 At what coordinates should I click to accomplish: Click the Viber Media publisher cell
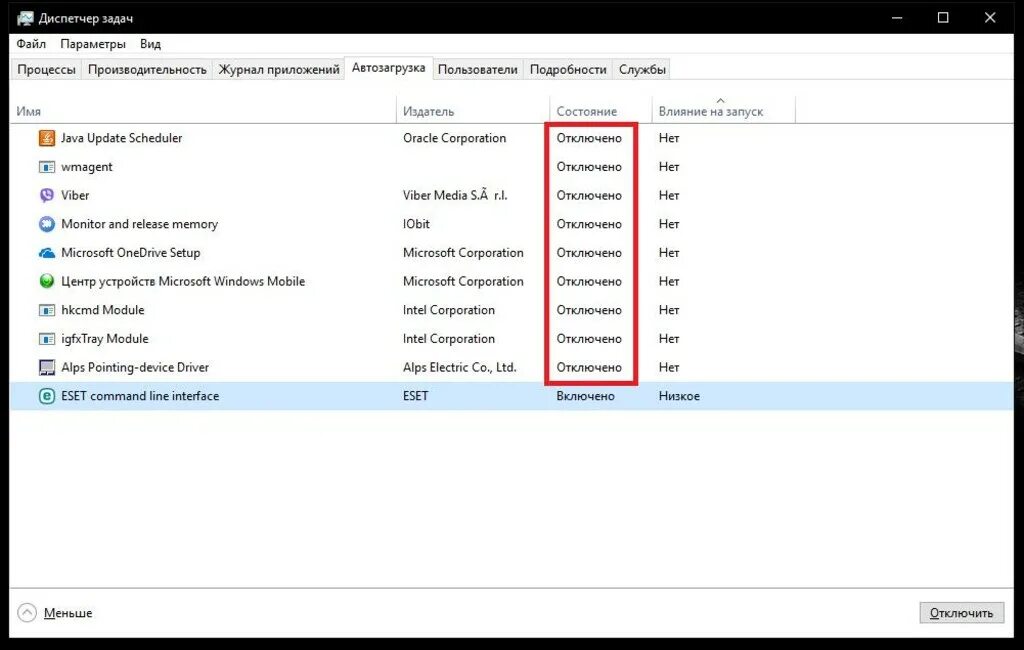click(455, 195)
